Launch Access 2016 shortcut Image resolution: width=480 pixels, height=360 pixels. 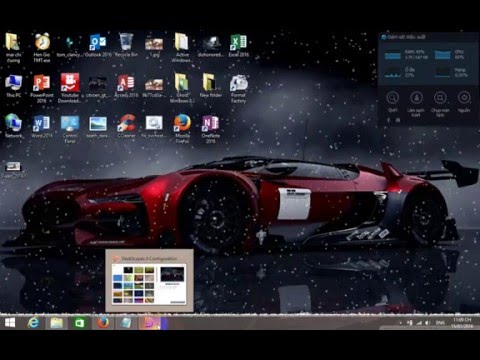tap(126, 86)
